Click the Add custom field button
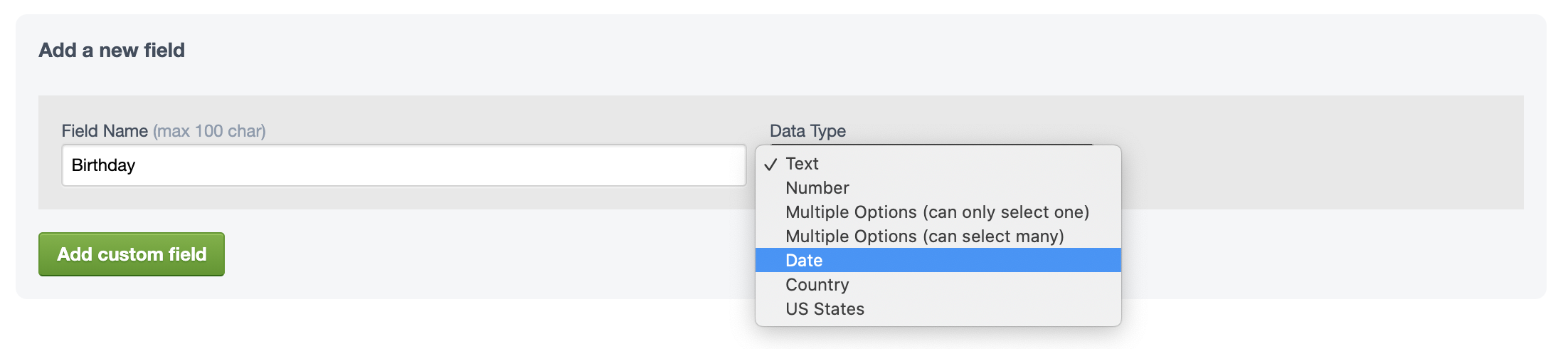Viewport: 1568px width, 349px height. pyautogui.click(x=132, y=254)
